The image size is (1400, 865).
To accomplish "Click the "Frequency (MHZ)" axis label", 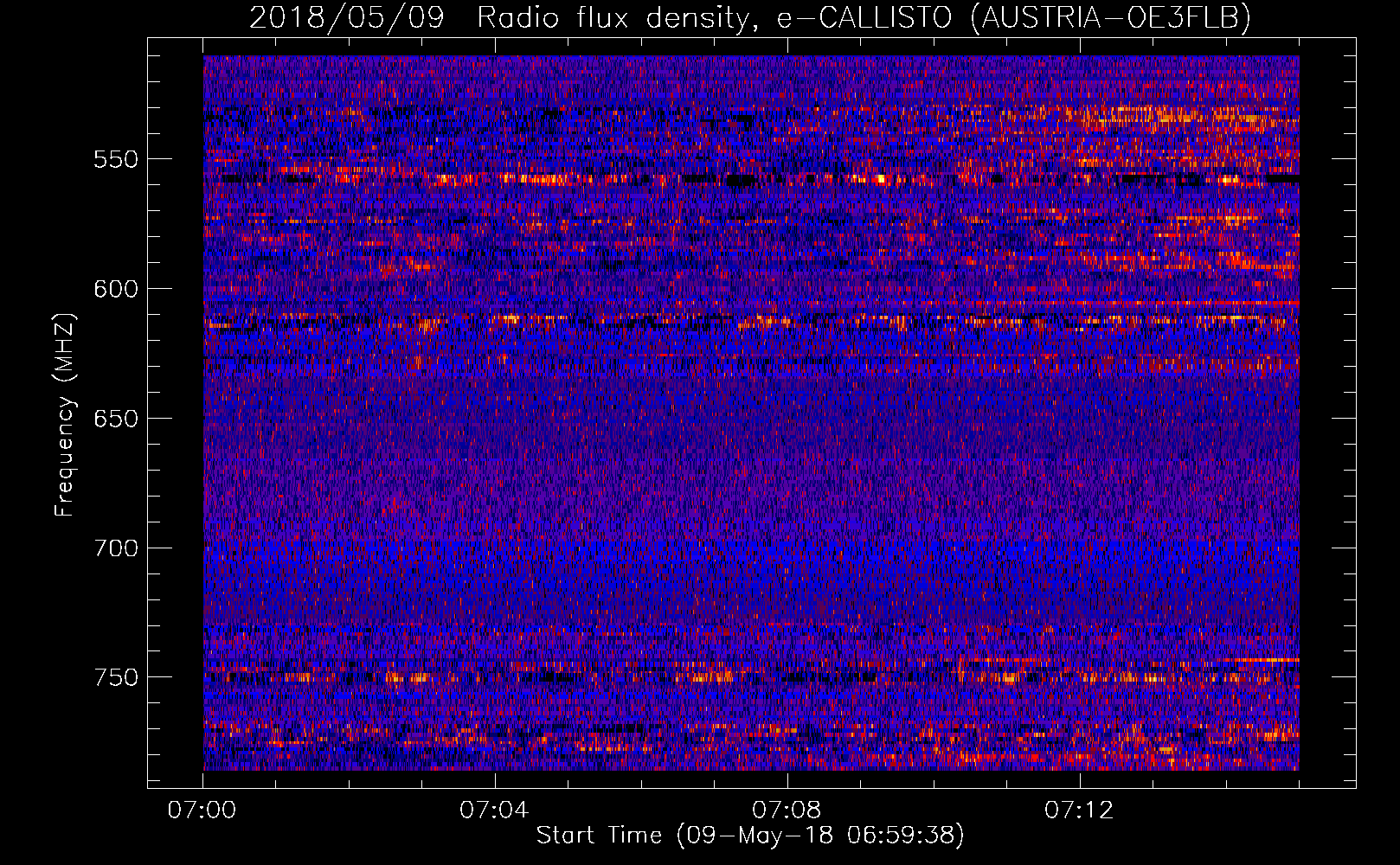I will coord(65,415).
